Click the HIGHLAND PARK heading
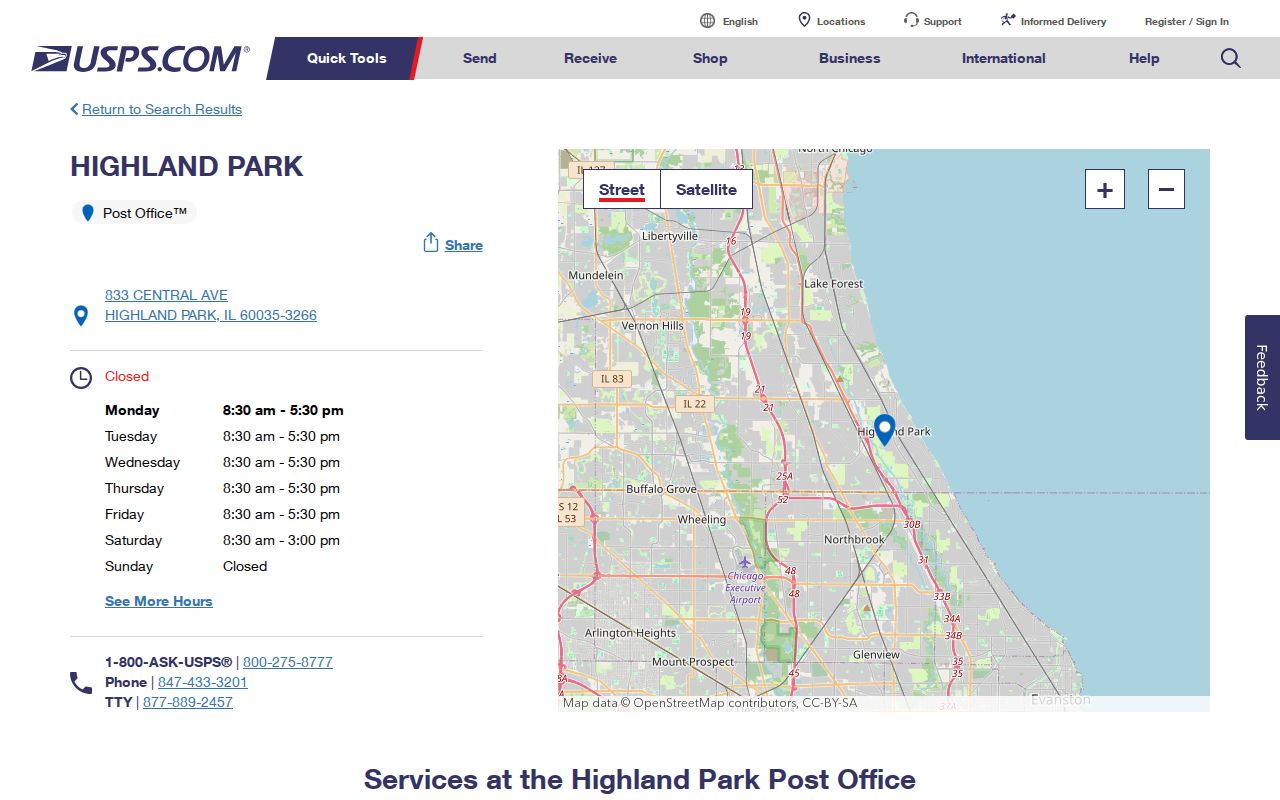 187,166
